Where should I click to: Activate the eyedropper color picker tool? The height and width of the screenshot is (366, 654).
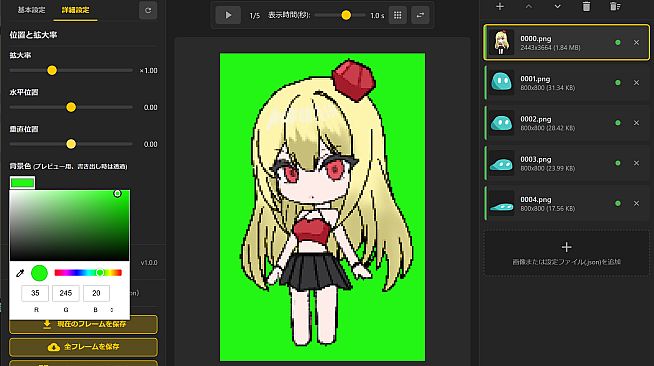20,273
